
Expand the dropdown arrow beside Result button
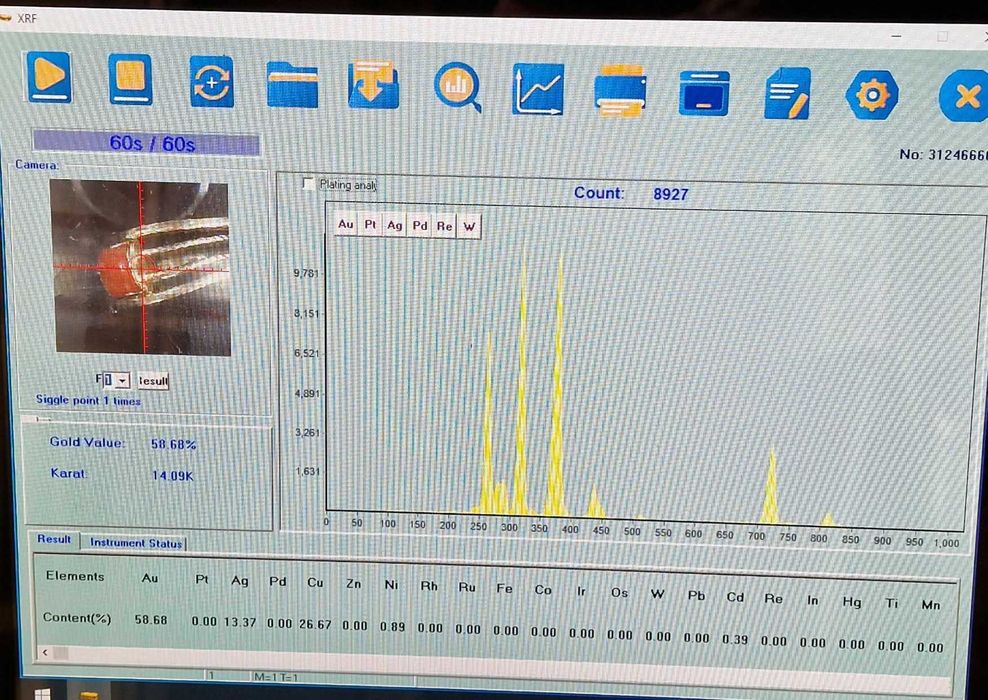pos(123,380)
